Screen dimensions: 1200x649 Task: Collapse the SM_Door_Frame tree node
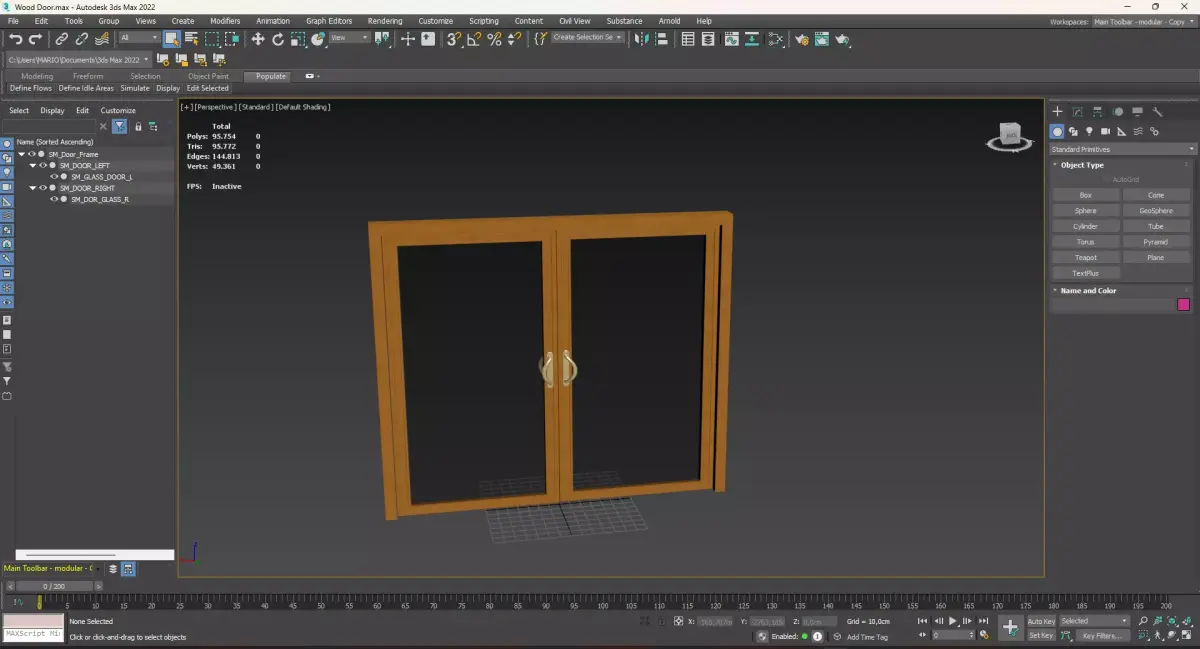(x=21, y=155)
